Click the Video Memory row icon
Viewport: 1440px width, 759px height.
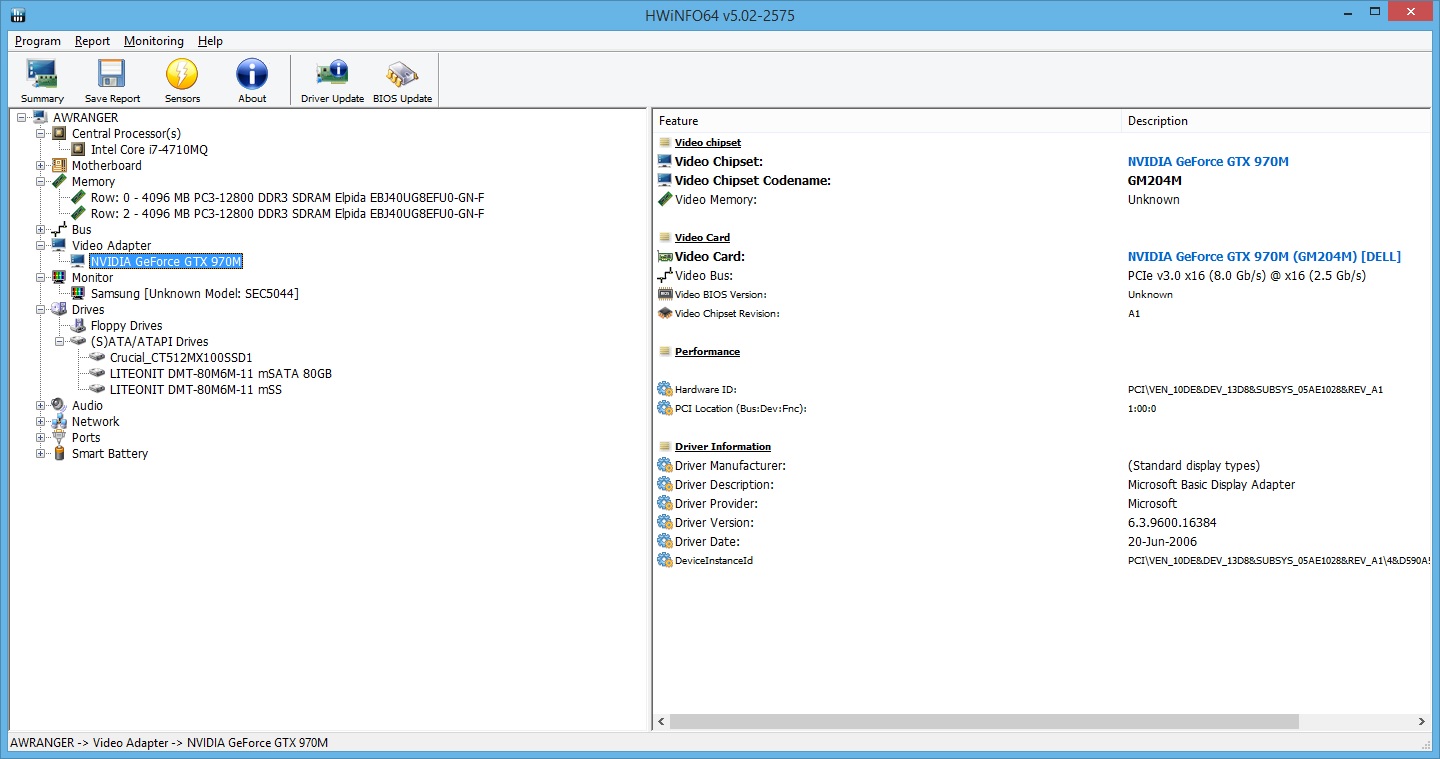(665, 200)
